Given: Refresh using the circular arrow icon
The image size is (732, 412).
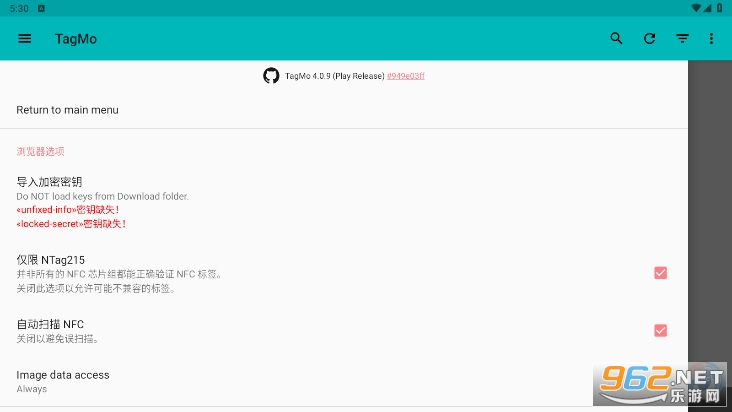Looking at the screenshot, I should [x=649, y=39].
